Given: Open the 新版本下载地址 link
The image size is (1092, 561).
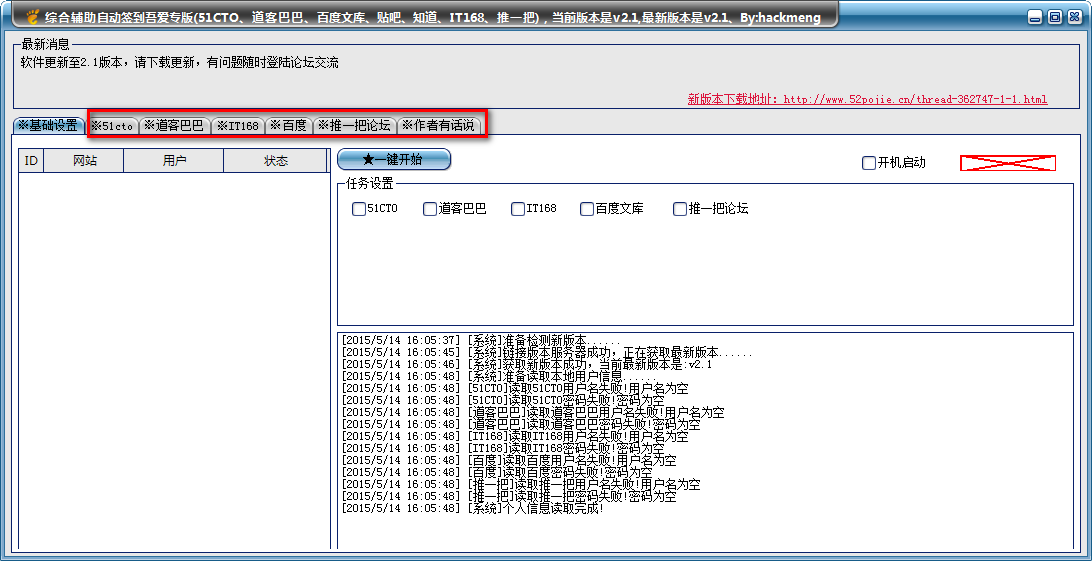Looking at the screenshot, I should coord(867,100).
